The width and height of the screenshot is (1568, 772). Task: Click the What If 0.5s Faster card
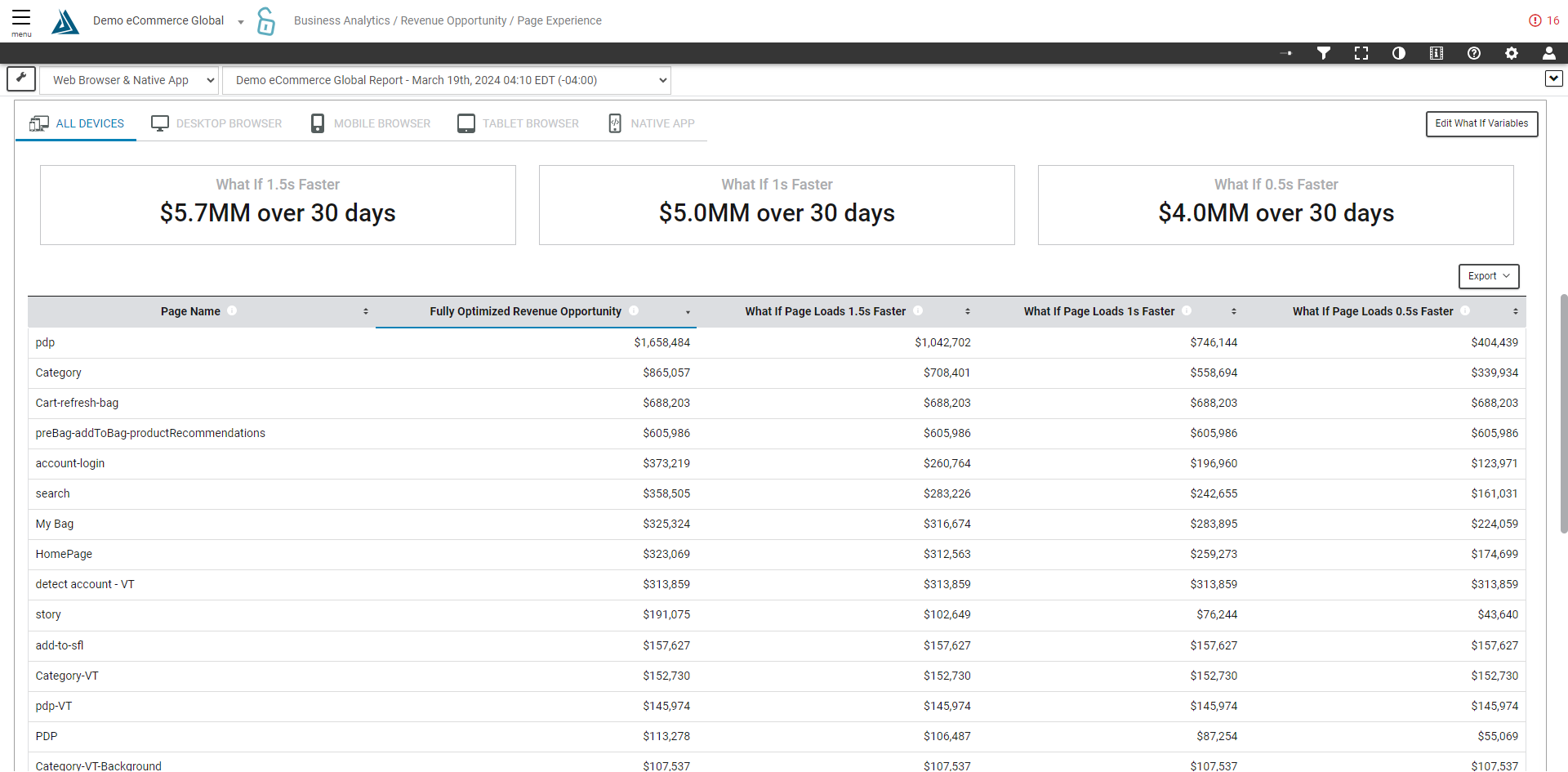coord(1276,205)
